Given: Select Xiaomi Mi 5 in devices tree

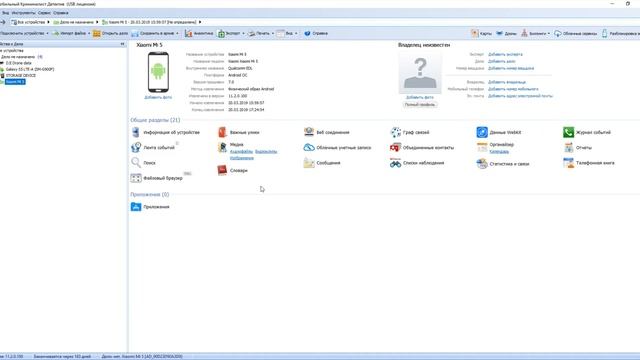Looking at the screenshot, I should (15, 82).
